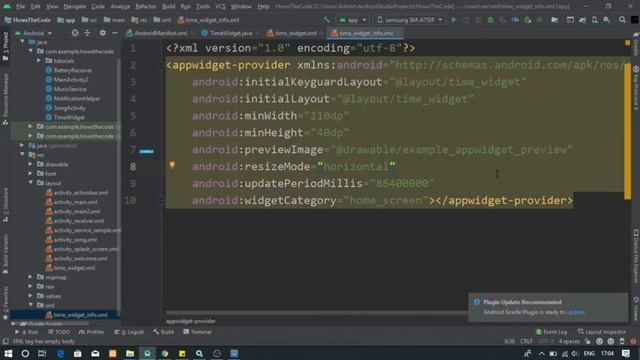
Task: Click Search Everywhere magnifier in toolbar
Action: [622, 20]
